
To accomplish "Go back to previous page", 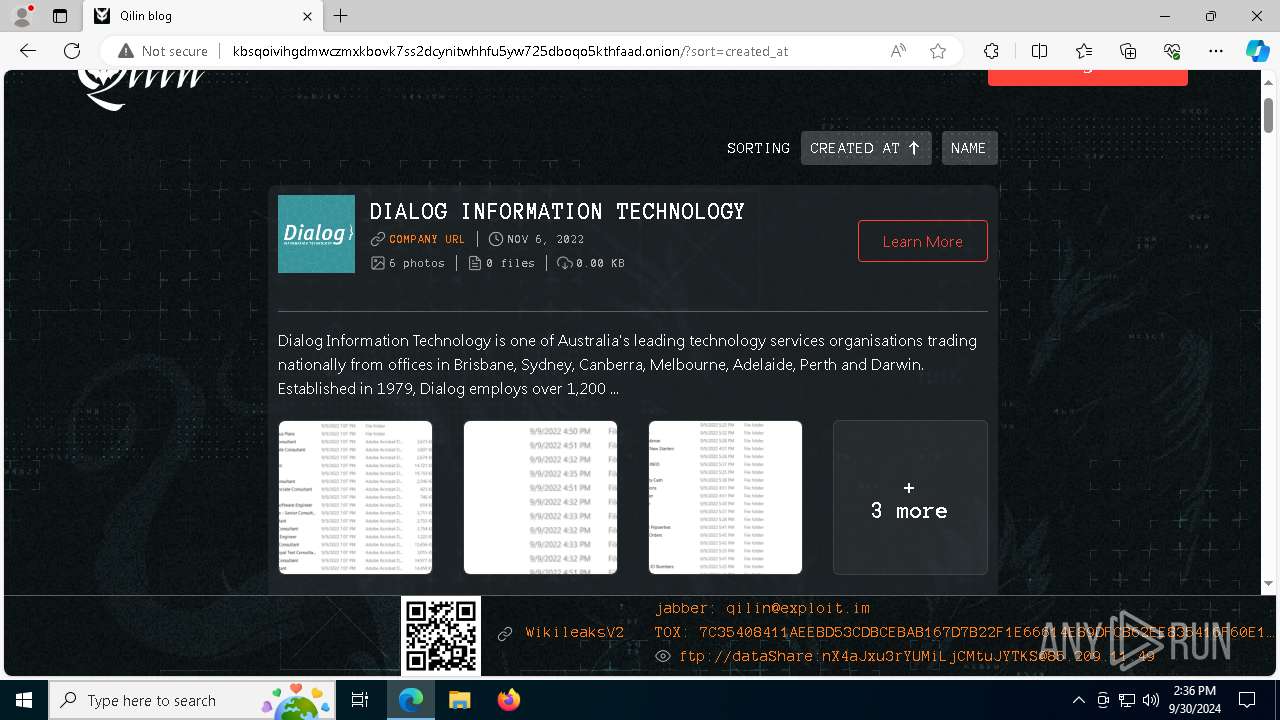I will pyautogui.click(x=28, y=51).
